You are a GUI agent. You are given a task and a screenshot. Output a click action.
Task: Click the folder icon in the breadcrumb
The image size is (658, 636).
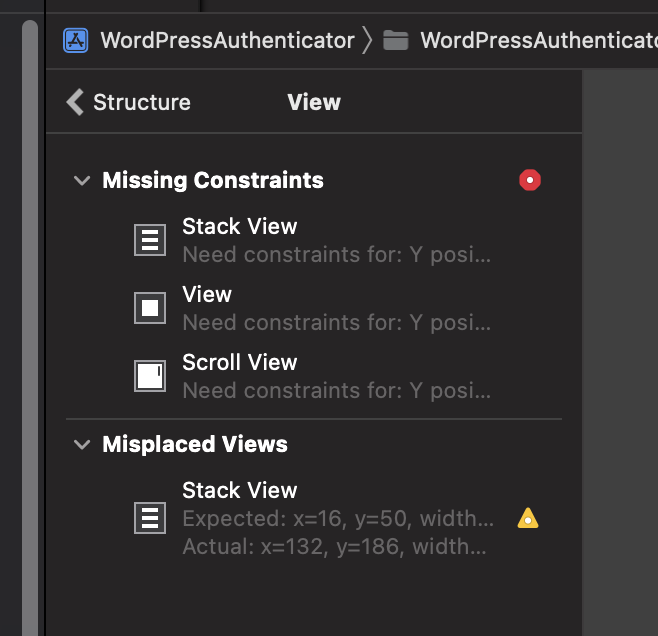point(396,40)
